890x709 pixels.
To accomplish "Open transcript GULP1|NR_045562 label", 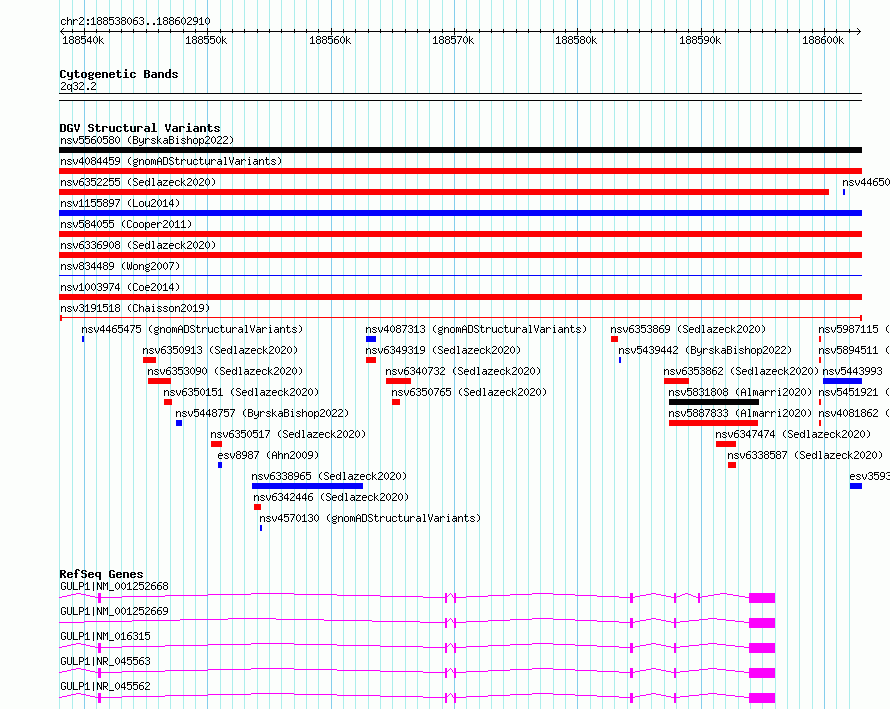I will 106,686.
